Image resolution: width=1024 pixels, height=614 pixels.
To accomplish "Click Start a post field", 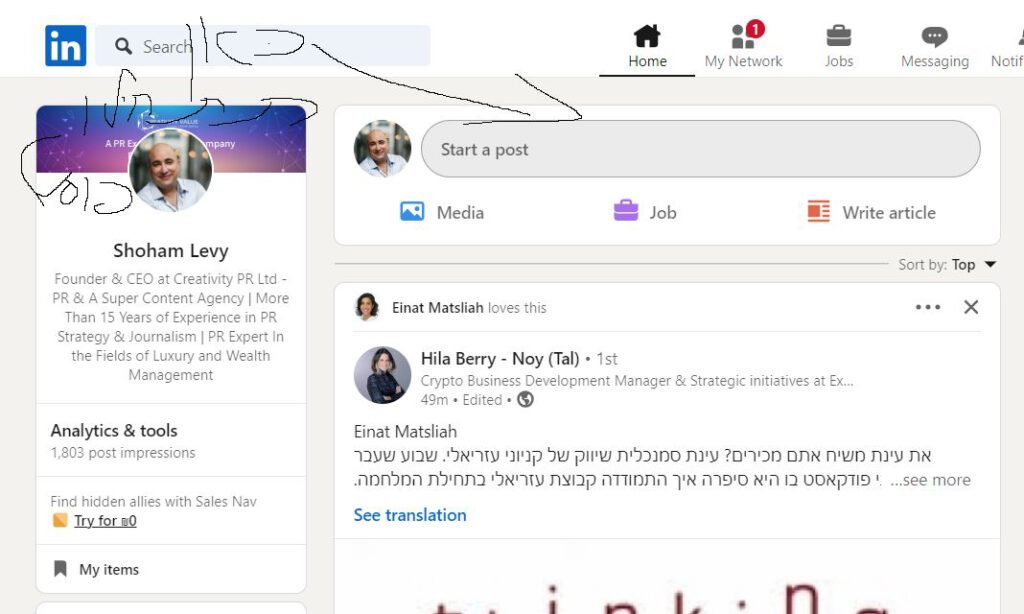I will tap(700, 149).
